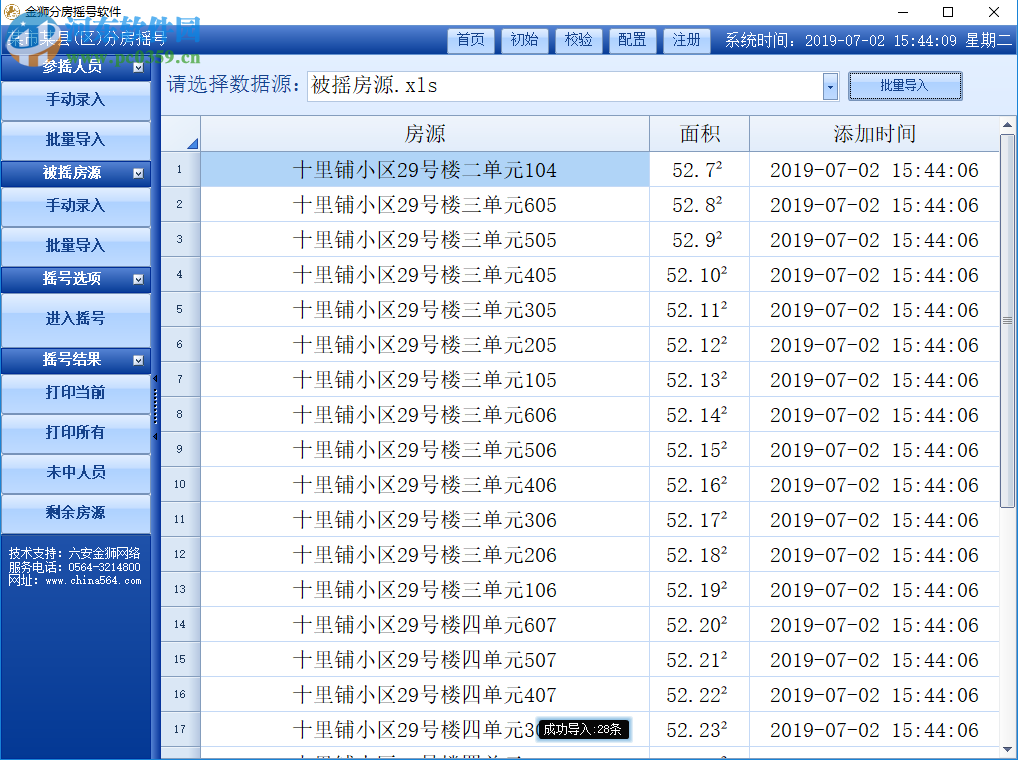Click the 批量导入 button beside the data source field
This screenshot has height=760, width=1018.
(x=904, y=86)
